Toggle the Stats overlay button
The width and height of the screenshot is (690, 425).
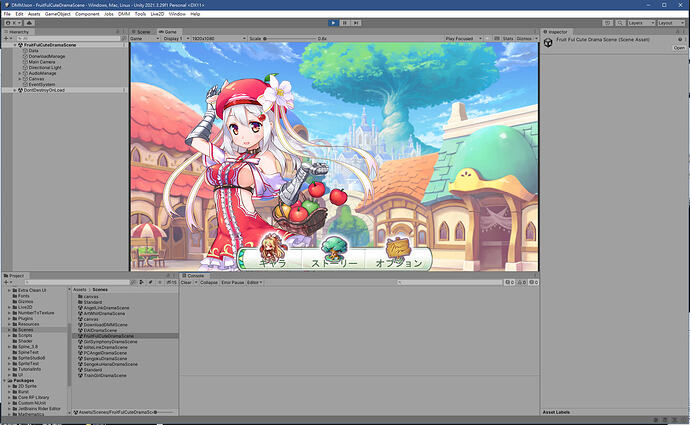508,39
